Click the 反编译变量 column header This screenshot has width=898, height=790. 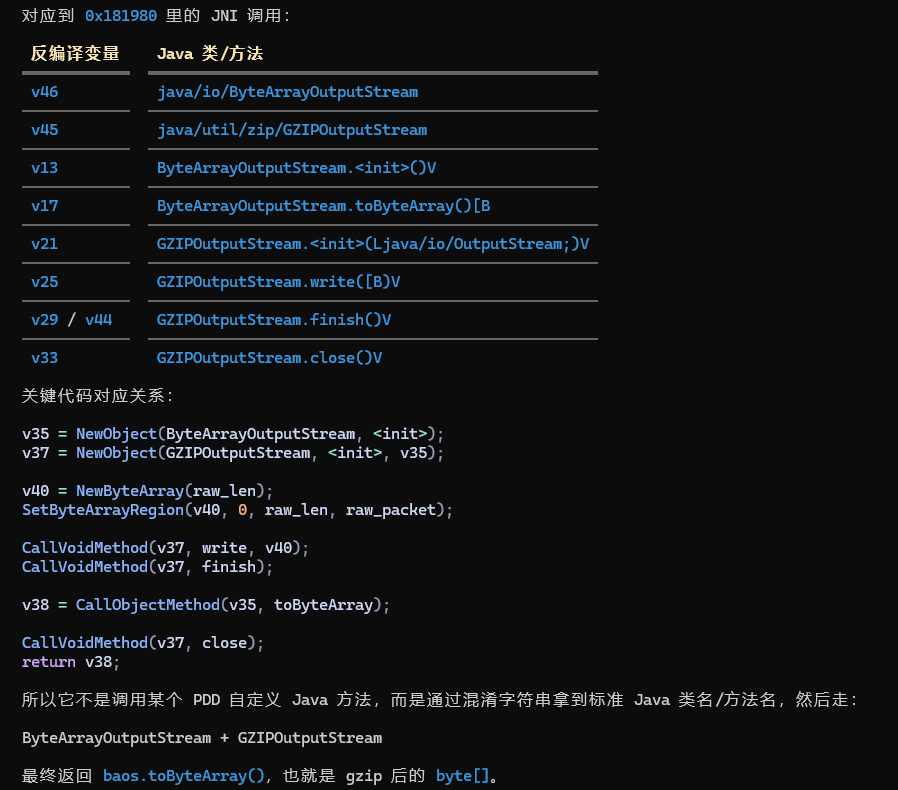[x=75, y=53]
